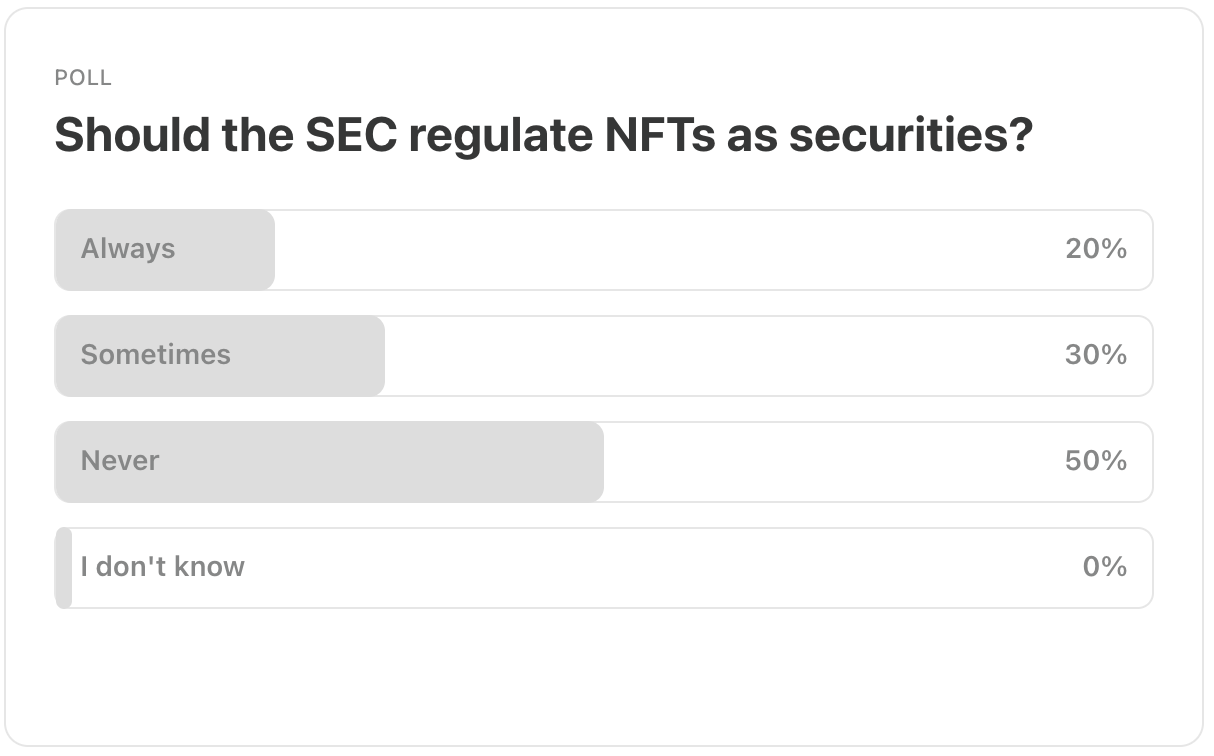Click the unfilled white part of Sometimes bar
The height and width of the screenshot is (756, 1214).
[720, 356]
